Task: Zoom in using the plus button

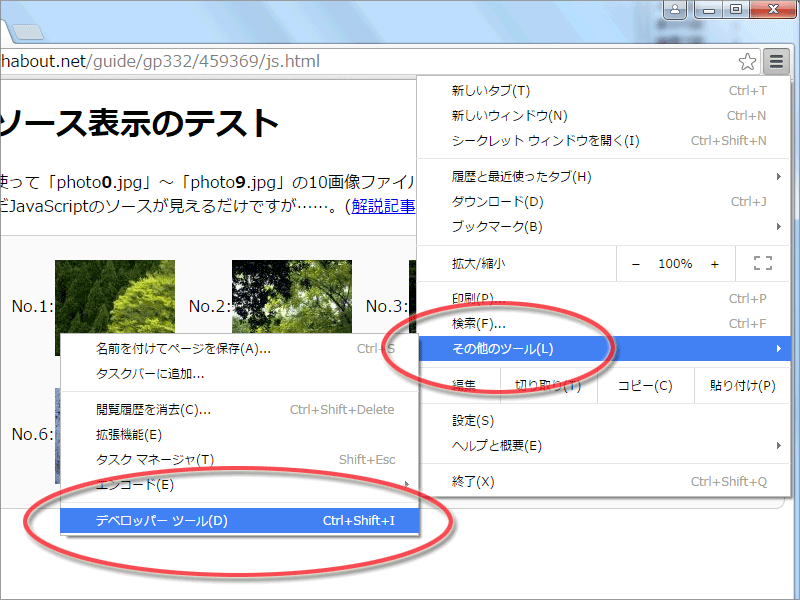Action: (713, 263)
